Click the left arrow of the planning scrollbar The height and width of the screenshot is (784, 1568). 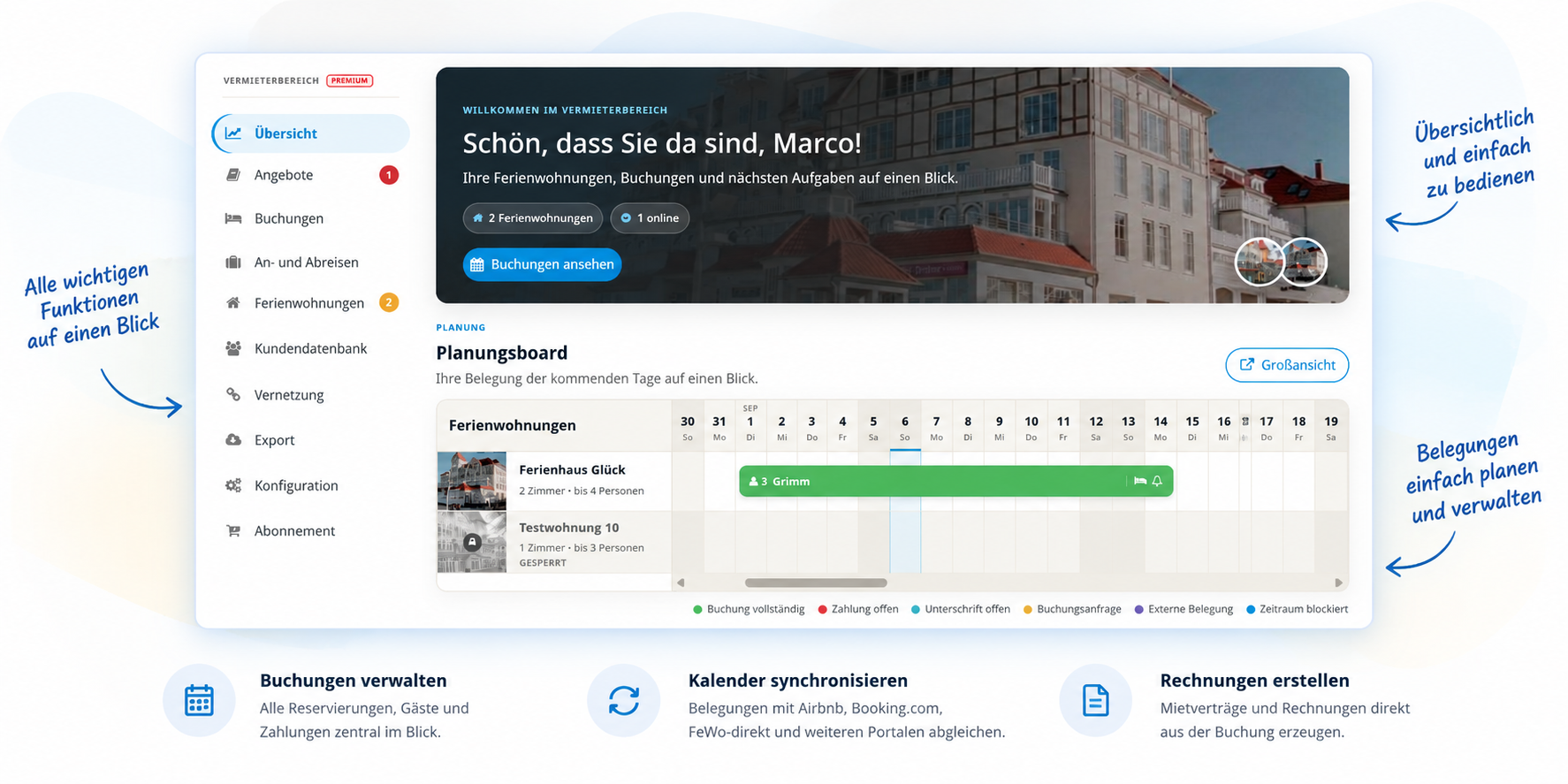click(681, 582)
